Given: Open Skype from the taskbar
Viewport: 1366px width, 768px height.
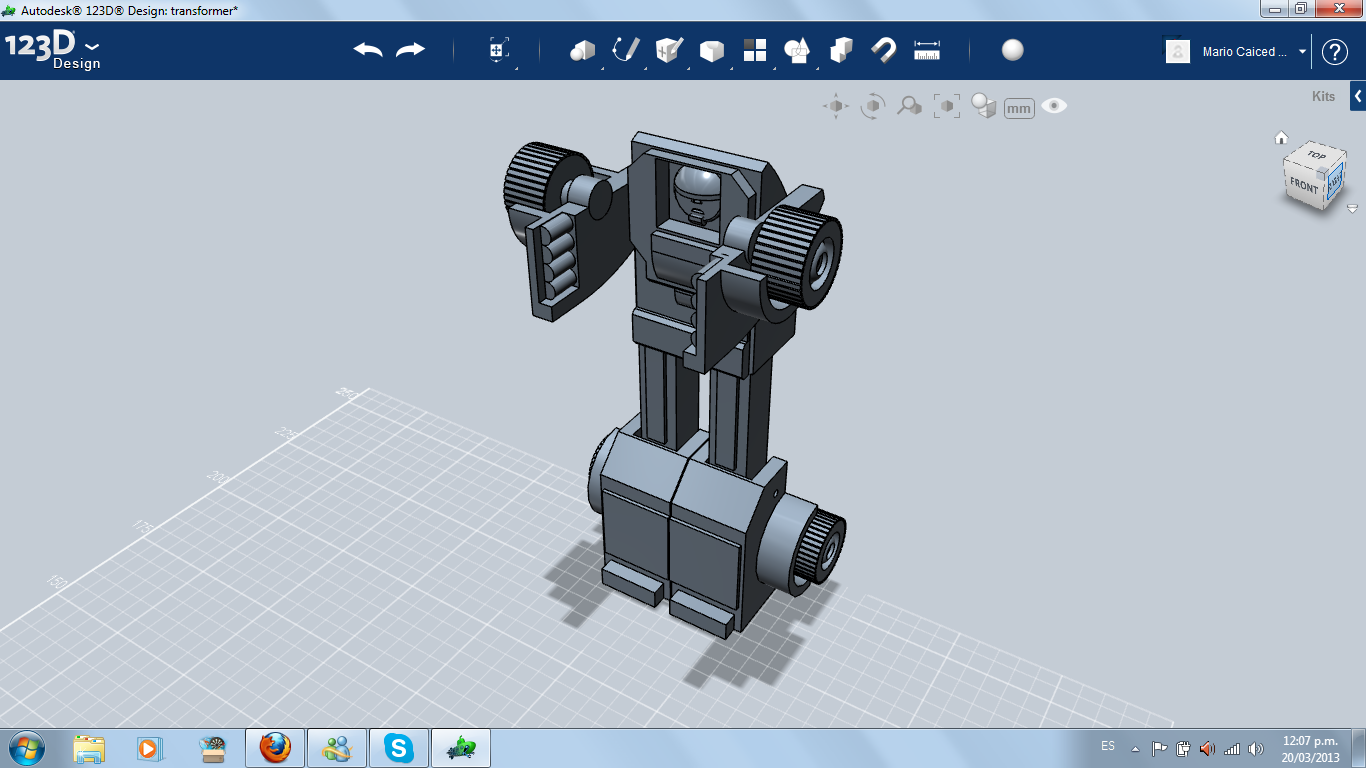Looking at the screenshot, I should pos(399,748).
